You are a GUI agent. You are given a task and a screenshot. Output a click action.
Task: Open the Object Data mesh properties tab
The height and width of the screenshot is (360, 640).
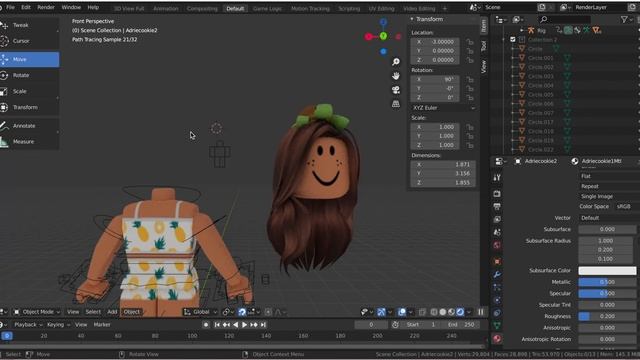point(497,326)
